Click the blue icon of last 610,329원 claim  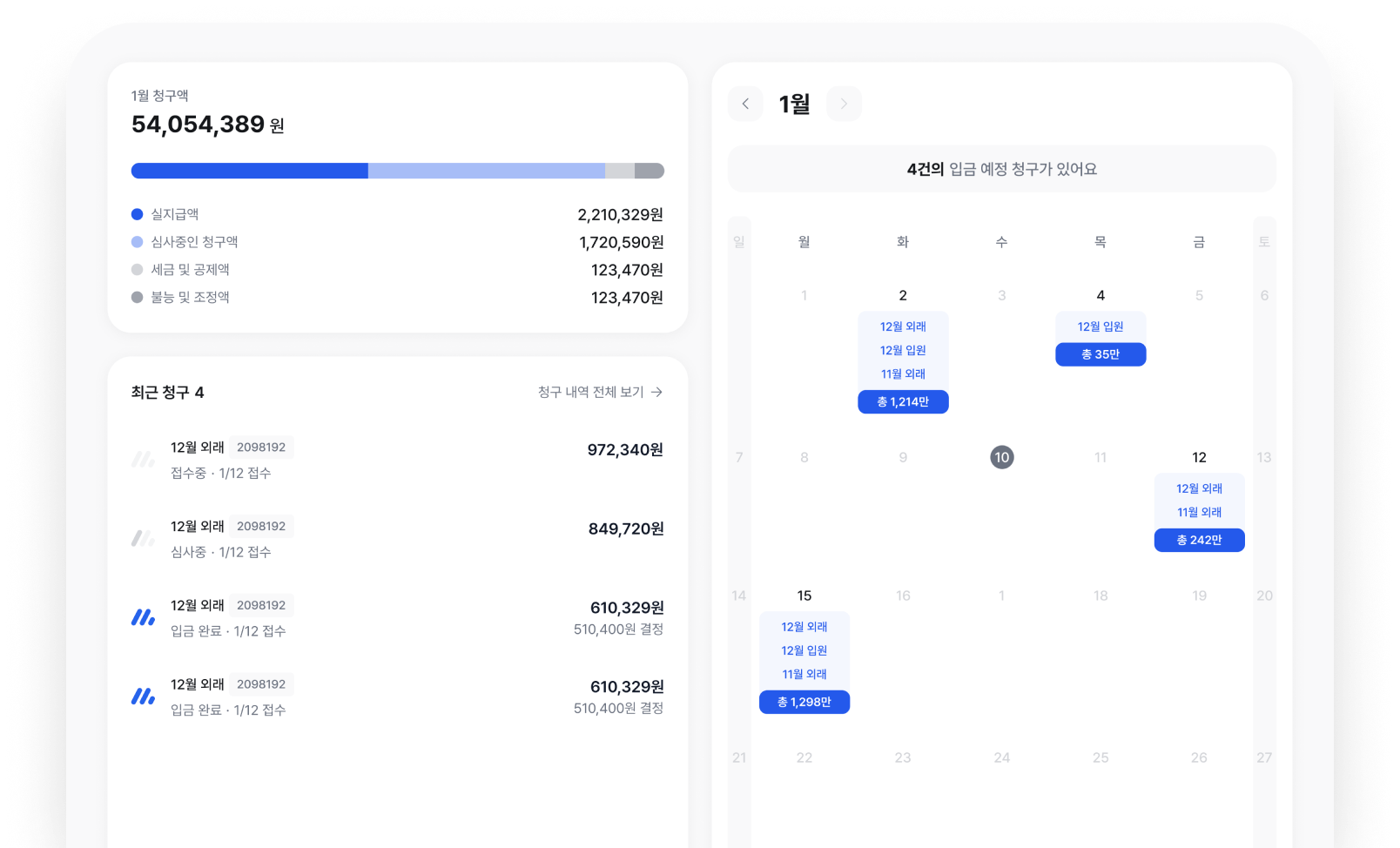pyautogui.click(x=143, y=697)
